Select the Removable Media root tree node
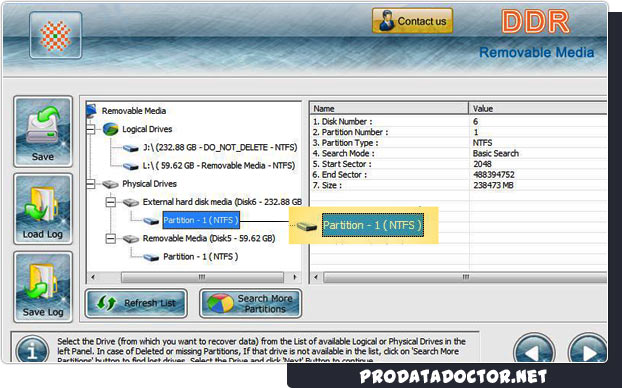Image resolution: width=622 pixels, height=388 pixels. pyautogui.click(x=134, y=111)
